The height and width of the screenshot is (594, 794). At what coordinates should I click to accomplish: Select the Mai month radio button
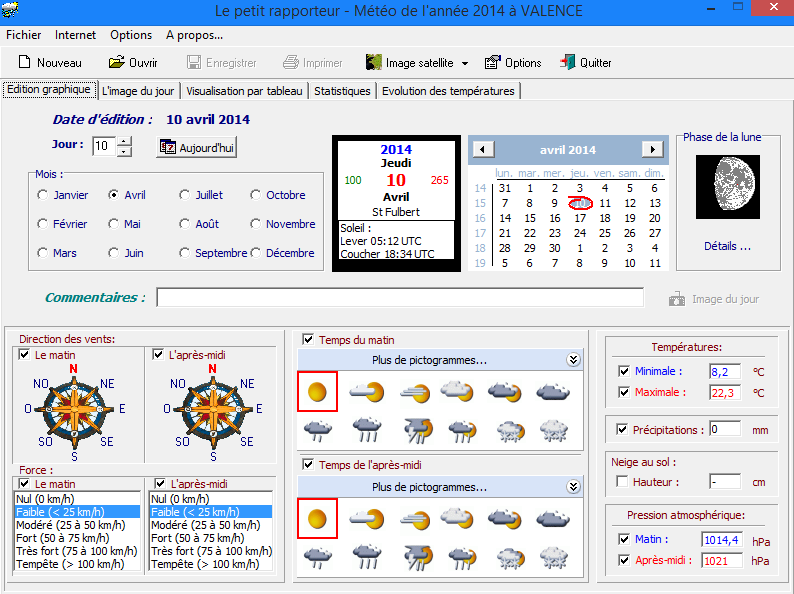click(x=113, y=224)
